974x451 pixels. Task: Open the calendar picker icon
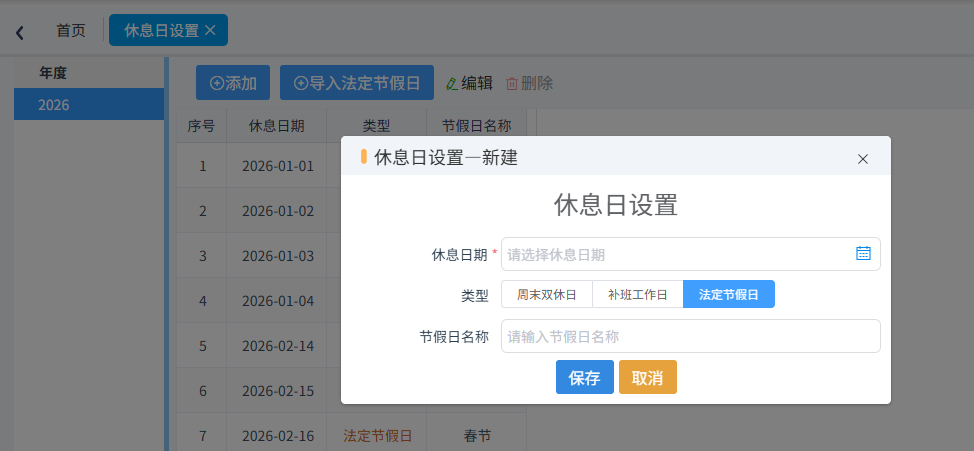tap(863, 253)
